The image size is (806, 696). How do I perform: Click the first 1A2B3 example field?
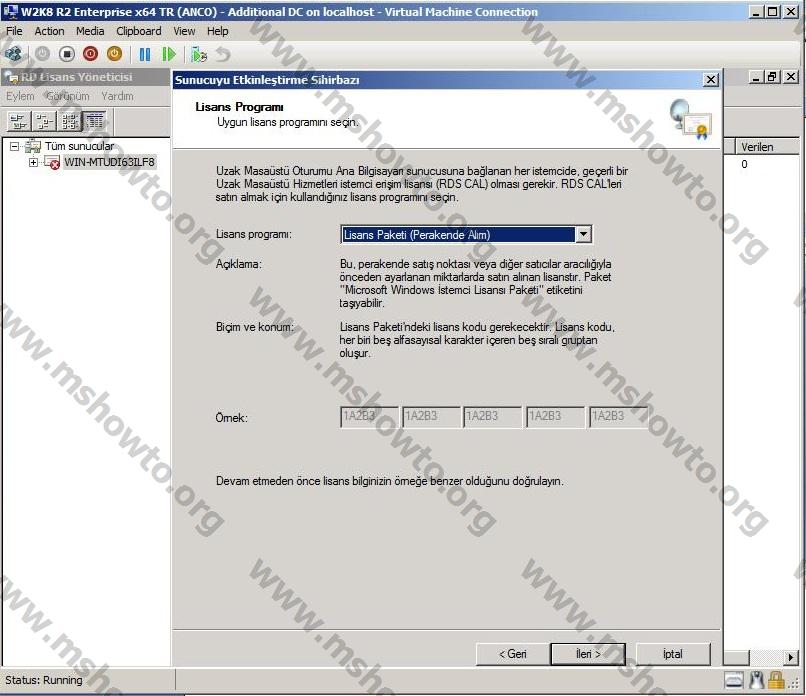tap(369, 417)
